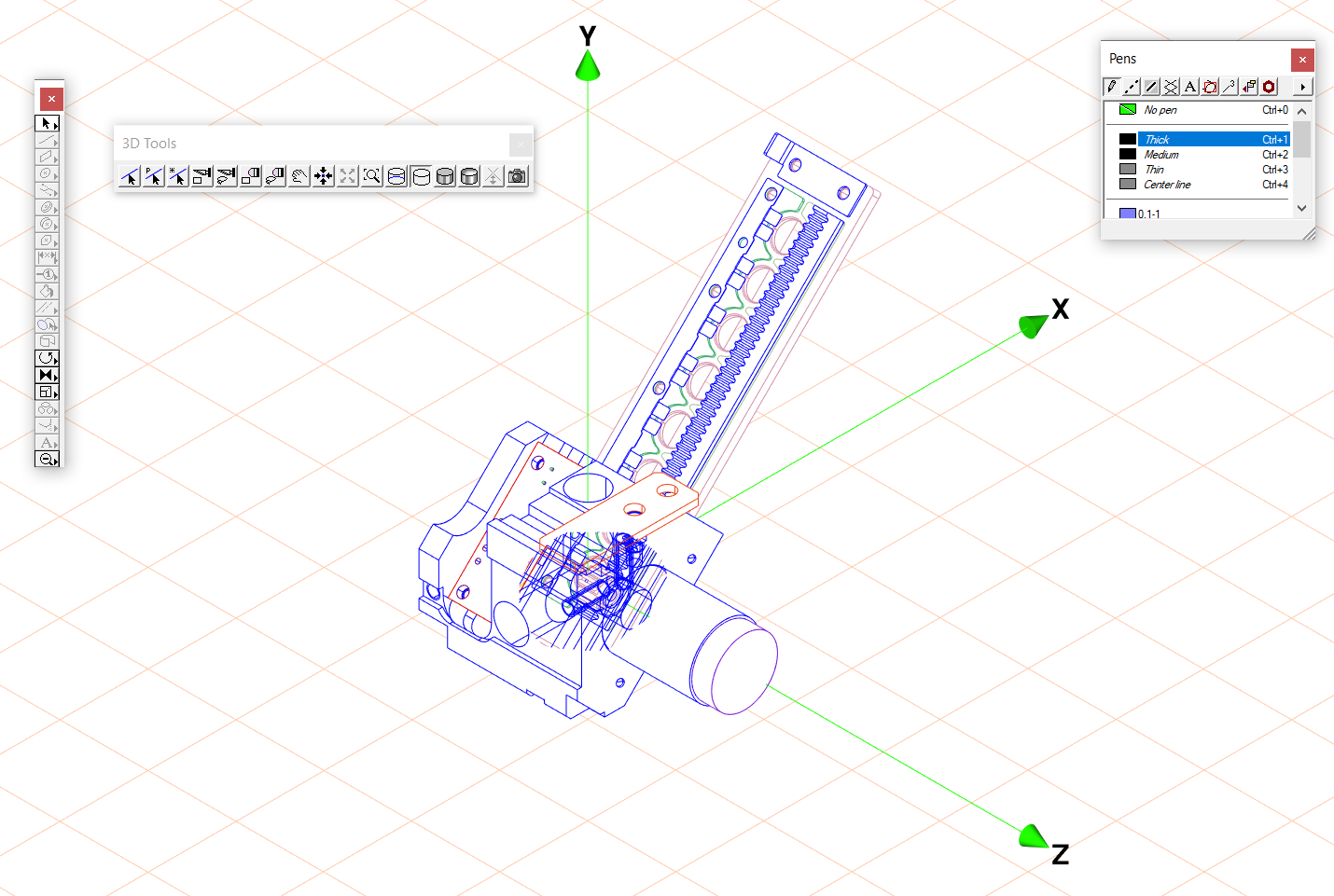Toggle pencil pens mode in Pens panel

[1112, 87]
